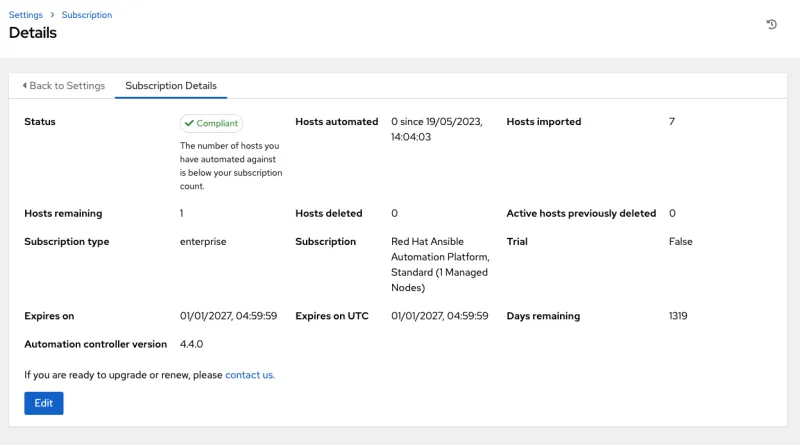Click the Days remaining value 1319
The width and height of the screenshot is (800, 445).
(678, 316)
